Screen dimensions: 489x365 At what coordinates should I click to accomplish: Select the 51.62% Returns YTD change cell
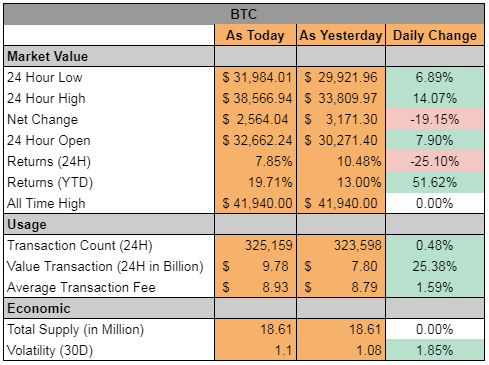[435, 182]
